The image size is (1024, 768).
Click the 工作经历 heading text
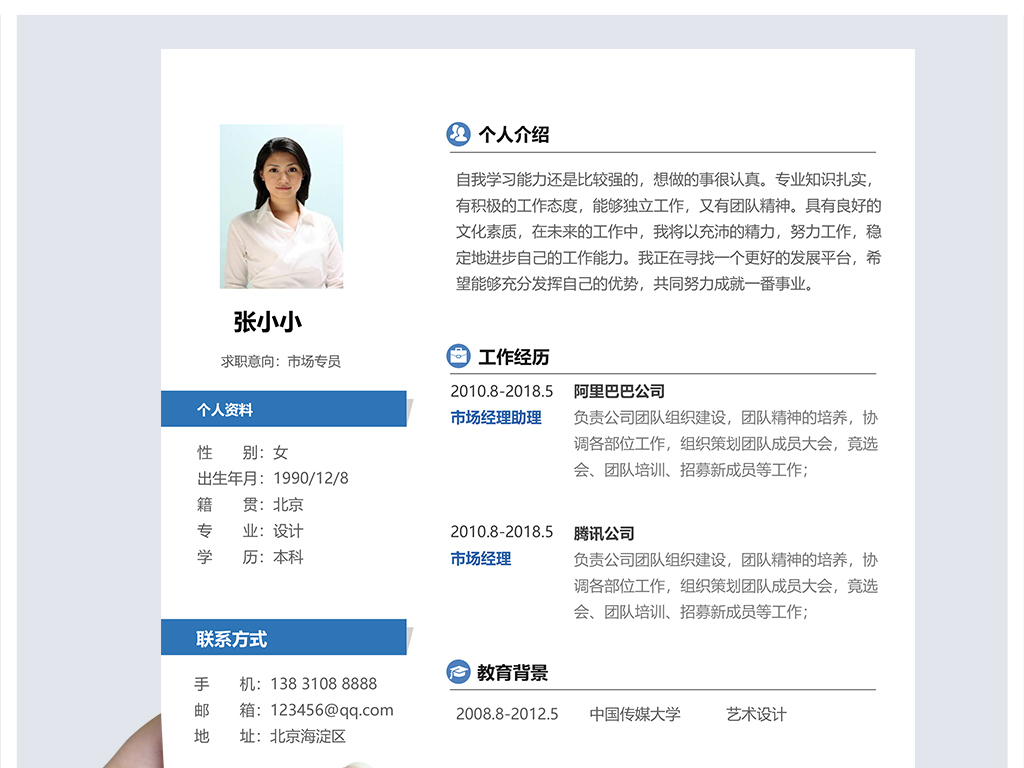point(513,357)
